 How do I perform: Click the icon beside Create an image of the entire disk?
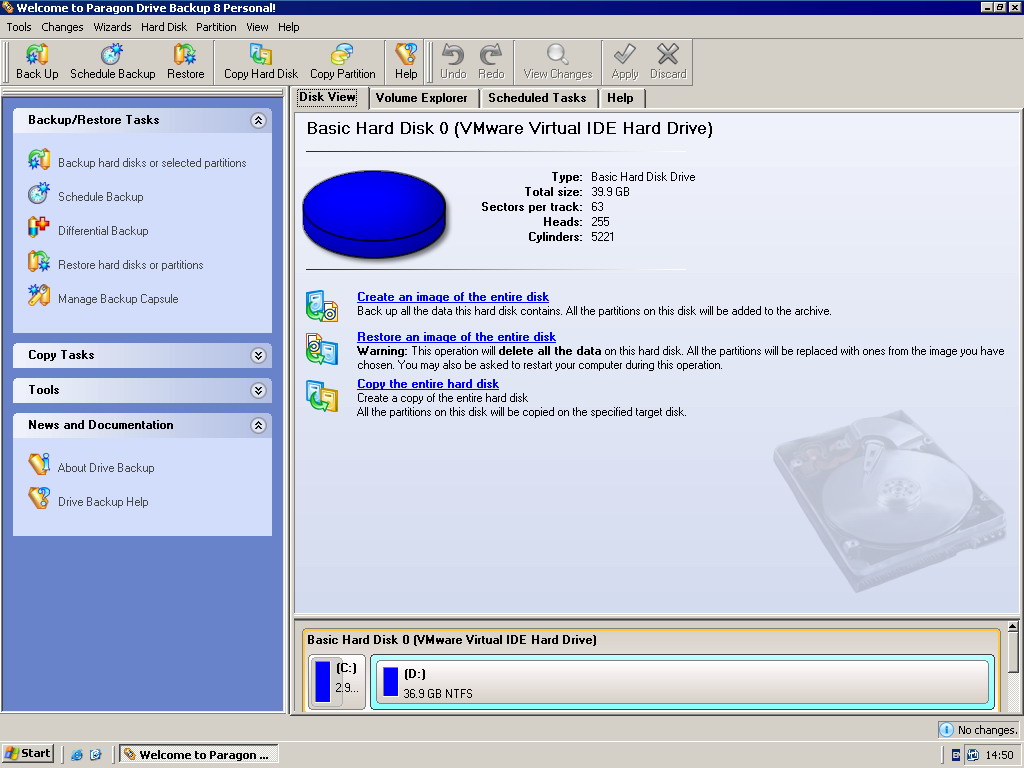(x=322, y=306)
